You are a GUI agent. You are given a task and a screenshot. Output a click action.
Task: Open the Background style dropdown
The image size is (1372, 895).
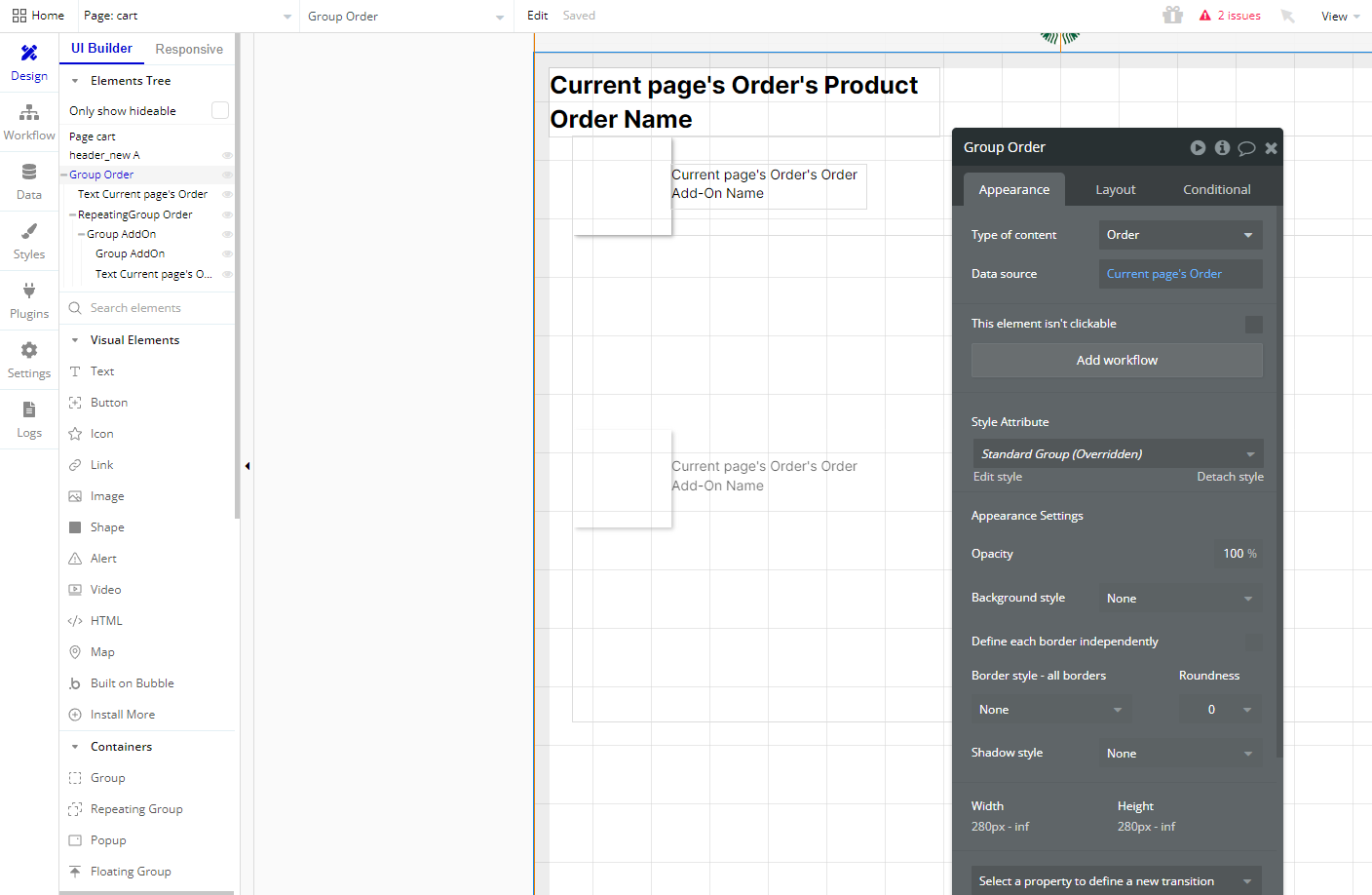point(1180,599)
